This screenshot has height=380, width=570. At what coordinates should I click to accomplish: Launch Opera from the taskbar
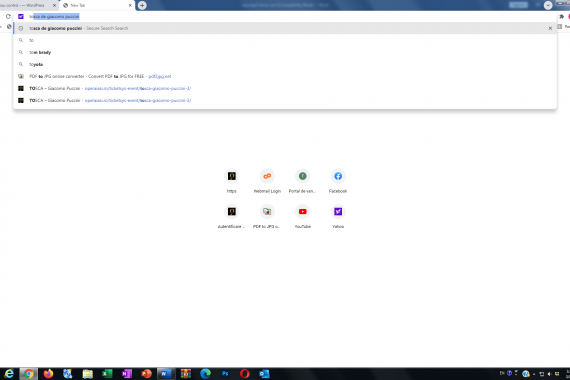245,373
